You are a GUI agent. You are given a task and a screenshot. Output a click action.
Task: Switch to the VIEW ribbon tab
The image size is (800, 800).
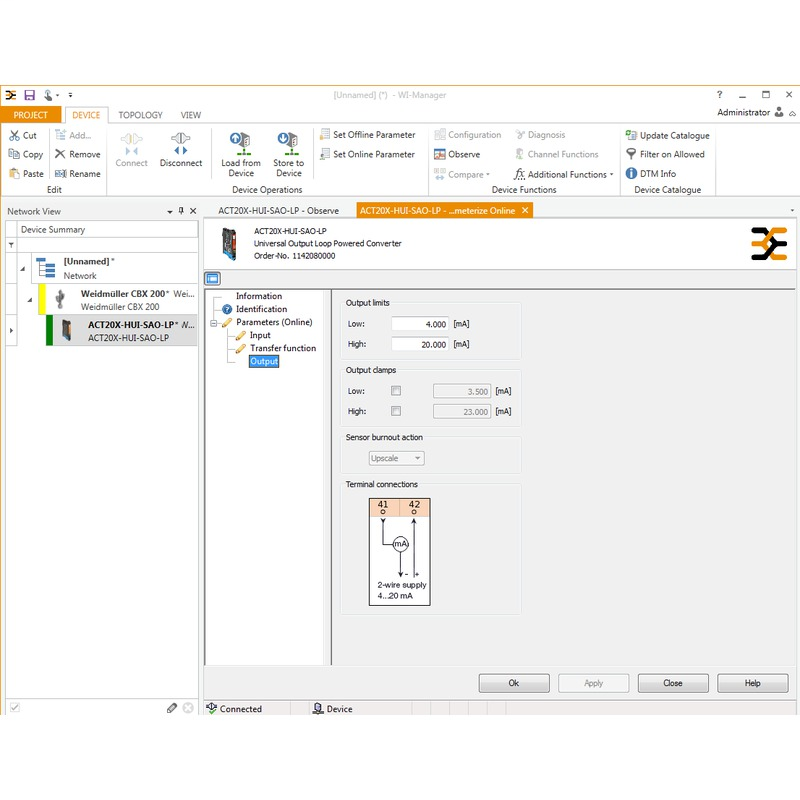click(x=190, y=115)
